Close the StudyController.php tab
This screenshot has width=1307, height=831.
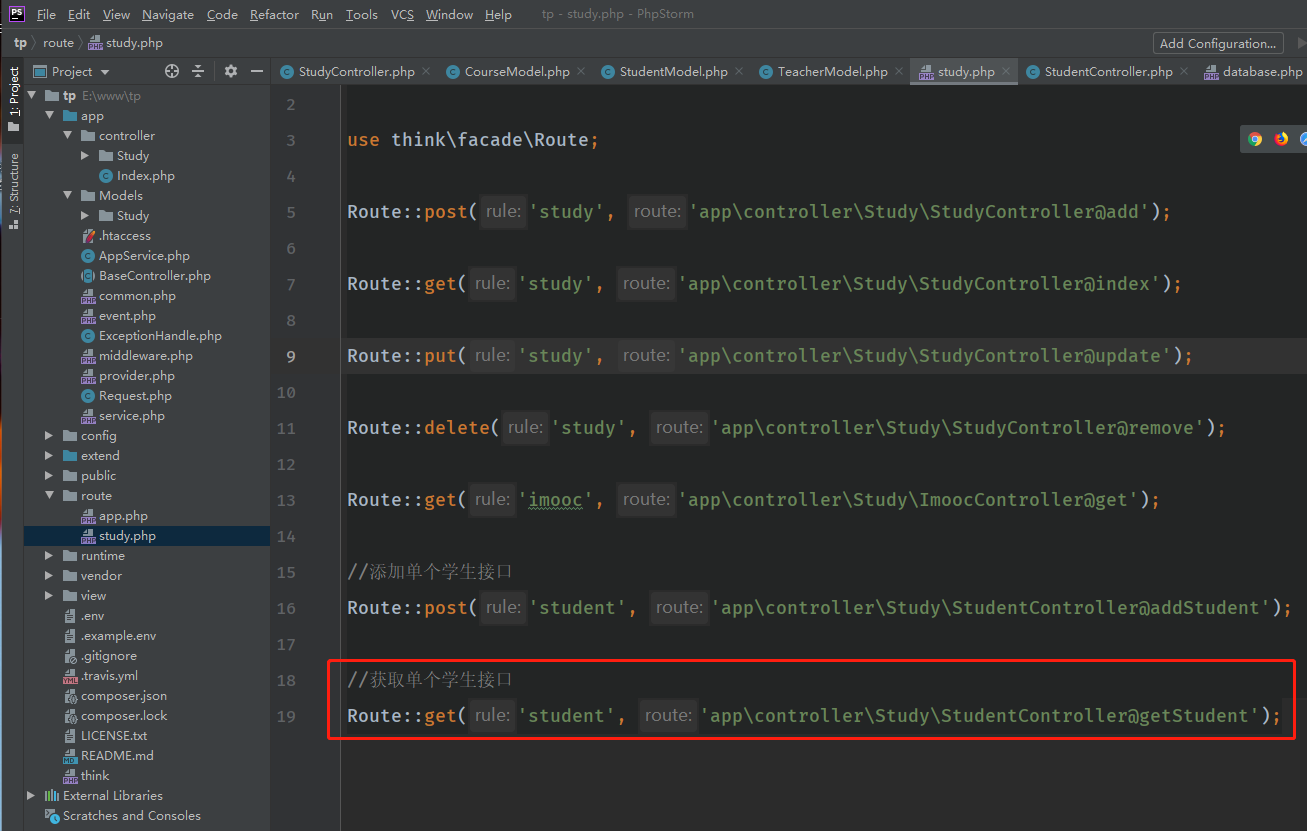click(426, 71)
